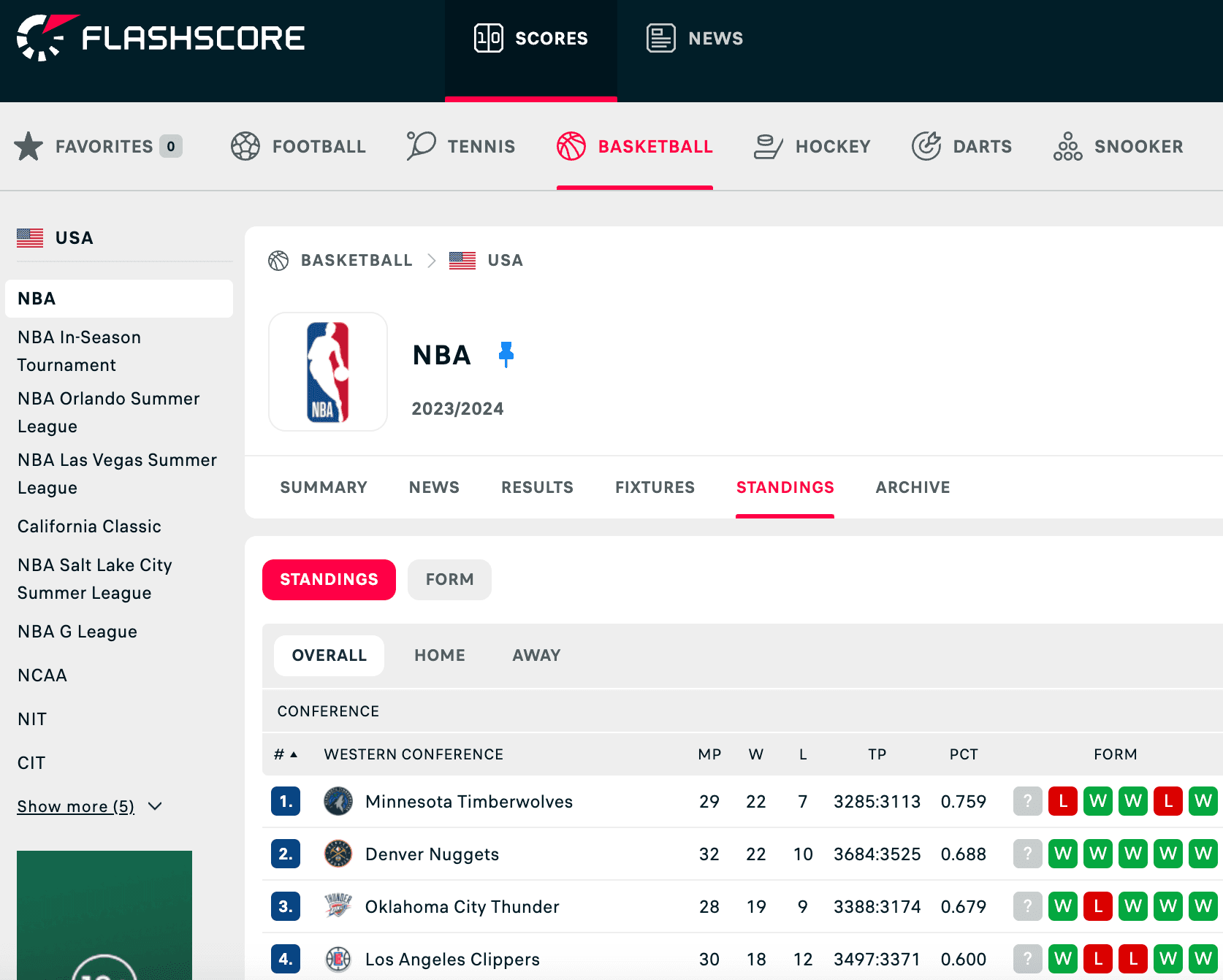The height and width of the screenshot is (980, 1223).
Task: Click the gray question mark in Clippers form
Action: click(x=1028, y=959)
